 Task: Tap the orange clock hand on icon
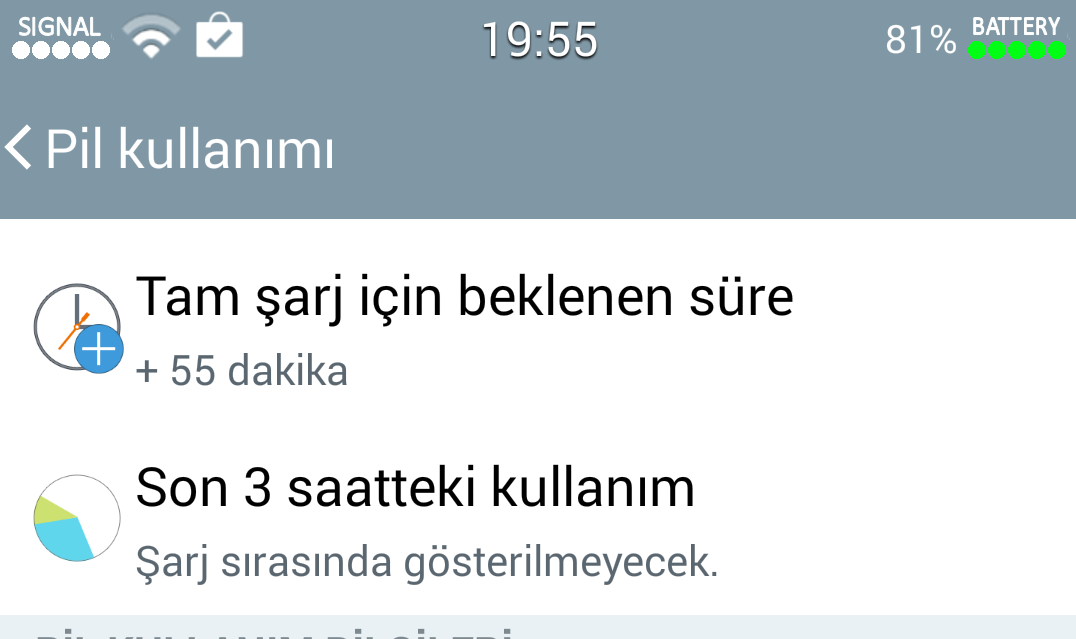click(x=73, y=331)
